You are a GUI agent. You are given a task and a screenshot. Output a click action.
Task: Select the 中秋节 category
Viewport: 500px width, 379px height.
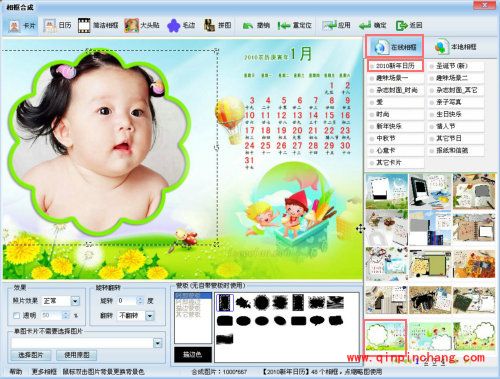tap(396, 138)
